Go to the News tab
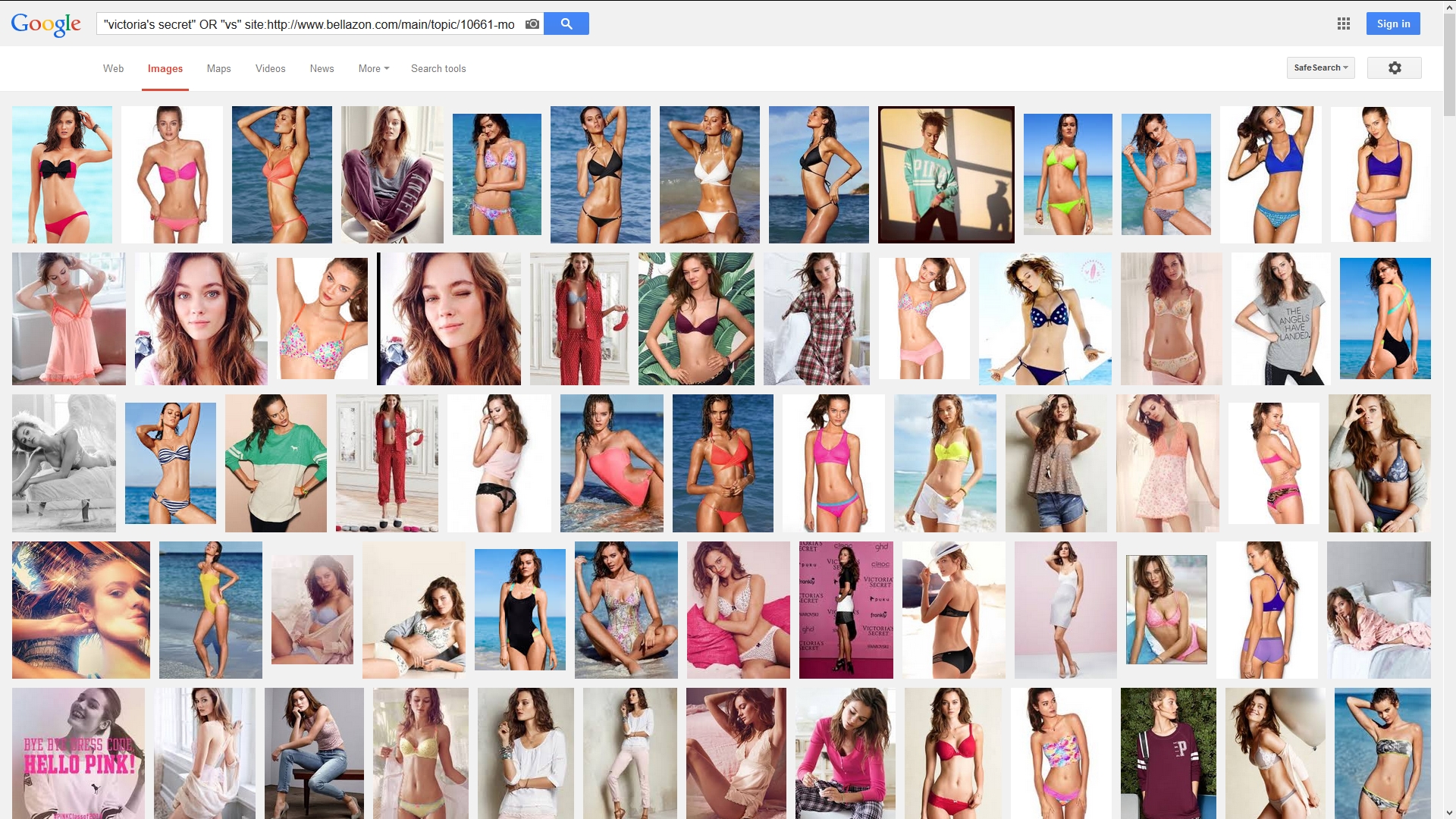This screenshot has height=819, width=1456. pyautogui.click(x=322, y=69)
